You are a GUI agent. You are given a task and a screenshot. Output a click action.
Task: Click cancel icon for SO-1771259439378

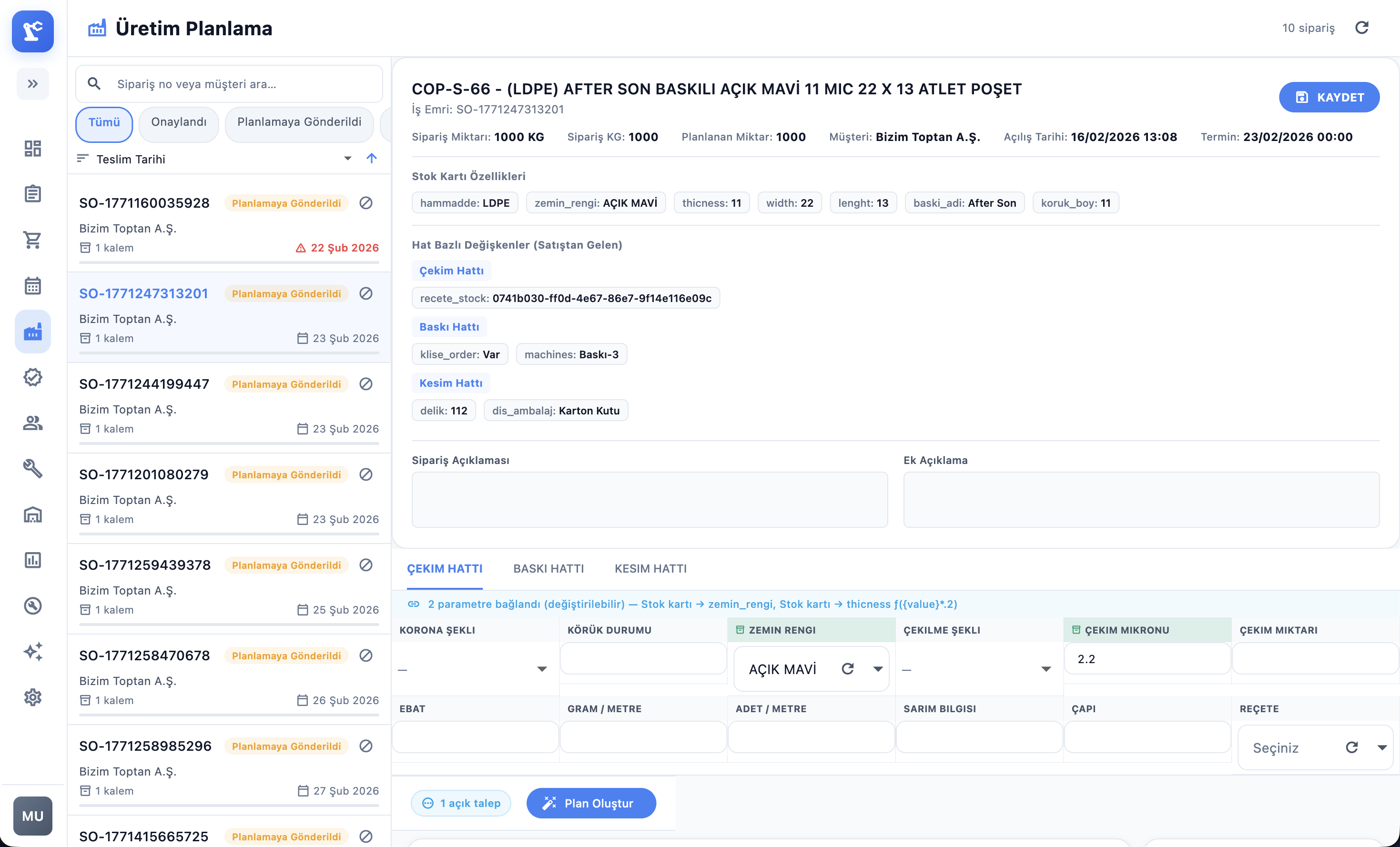pos(366,565)
